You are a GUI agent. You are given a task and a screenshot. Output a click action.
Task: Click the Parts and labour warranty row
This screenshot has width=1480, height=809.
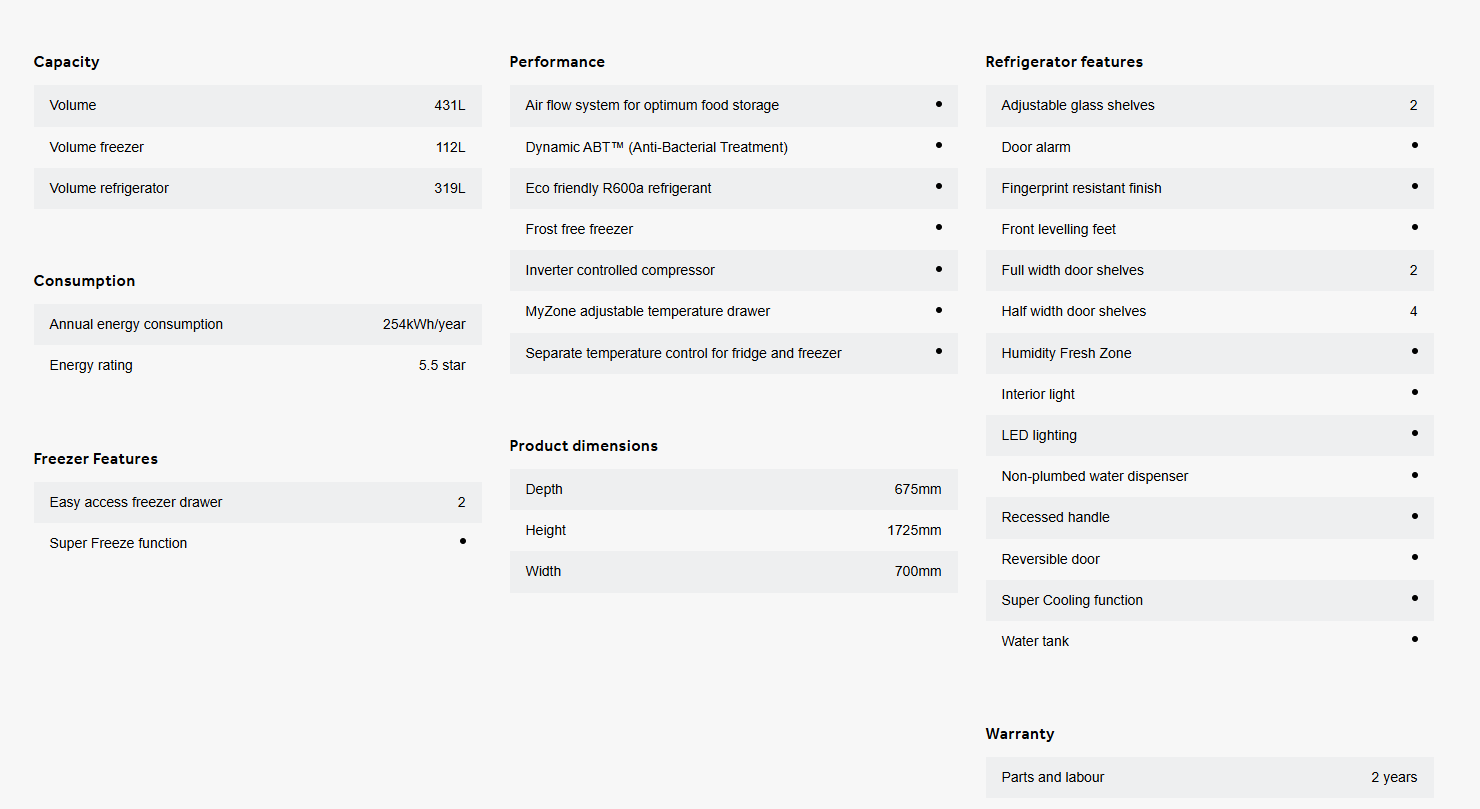coord(1209,777)
